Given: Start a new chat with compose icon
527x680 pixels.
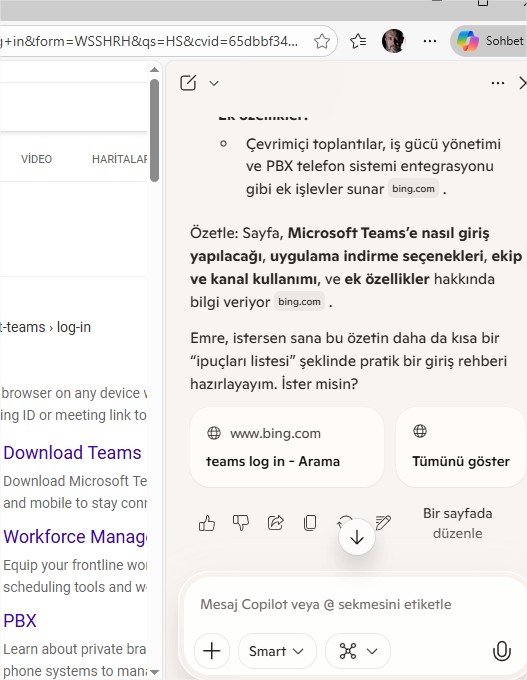Looking at the screenshot, I should click(188, 82).
